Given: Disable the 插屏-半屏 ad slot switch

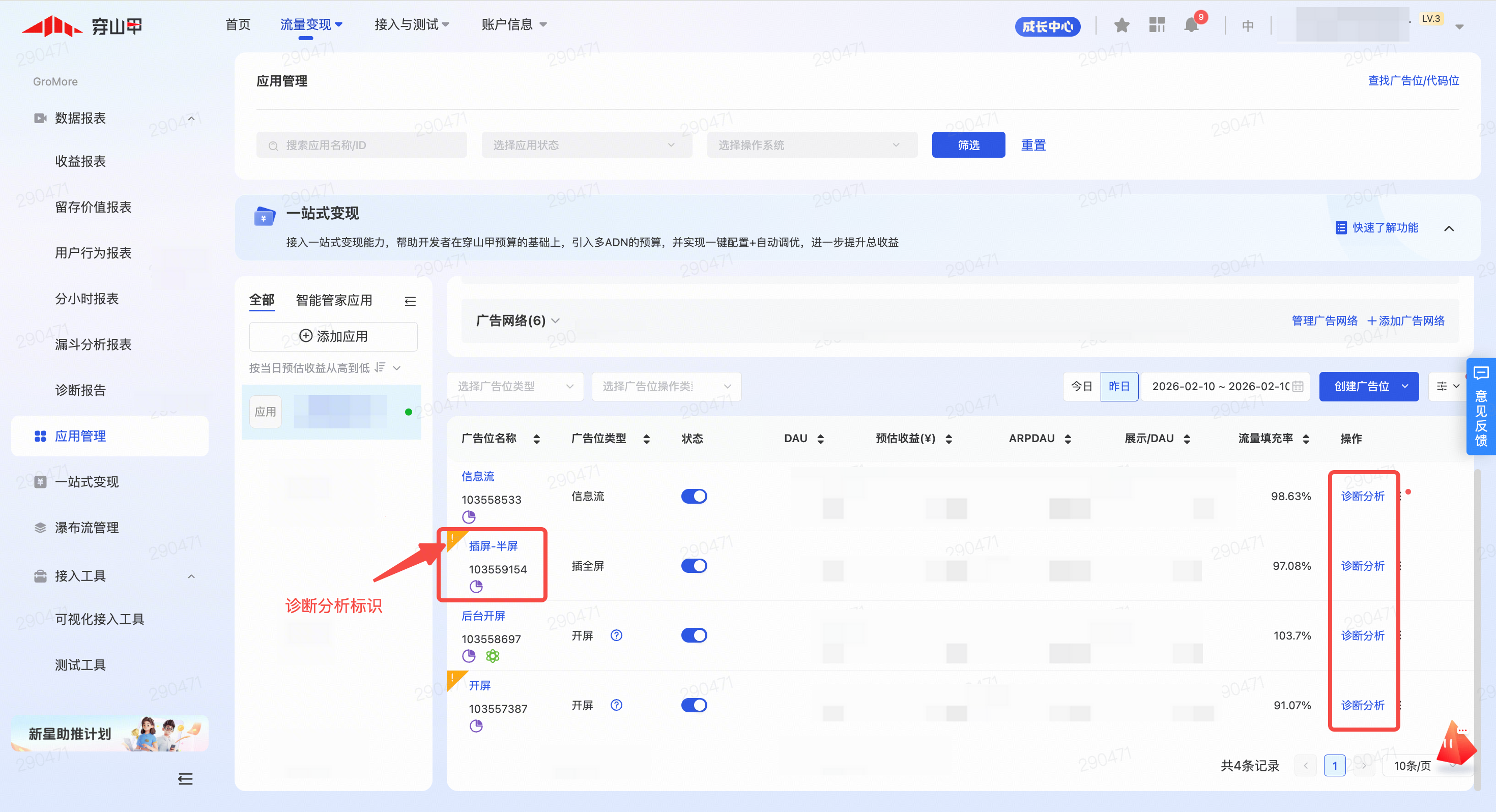Looking at the screenshot, I should click(x=694, y=566).
